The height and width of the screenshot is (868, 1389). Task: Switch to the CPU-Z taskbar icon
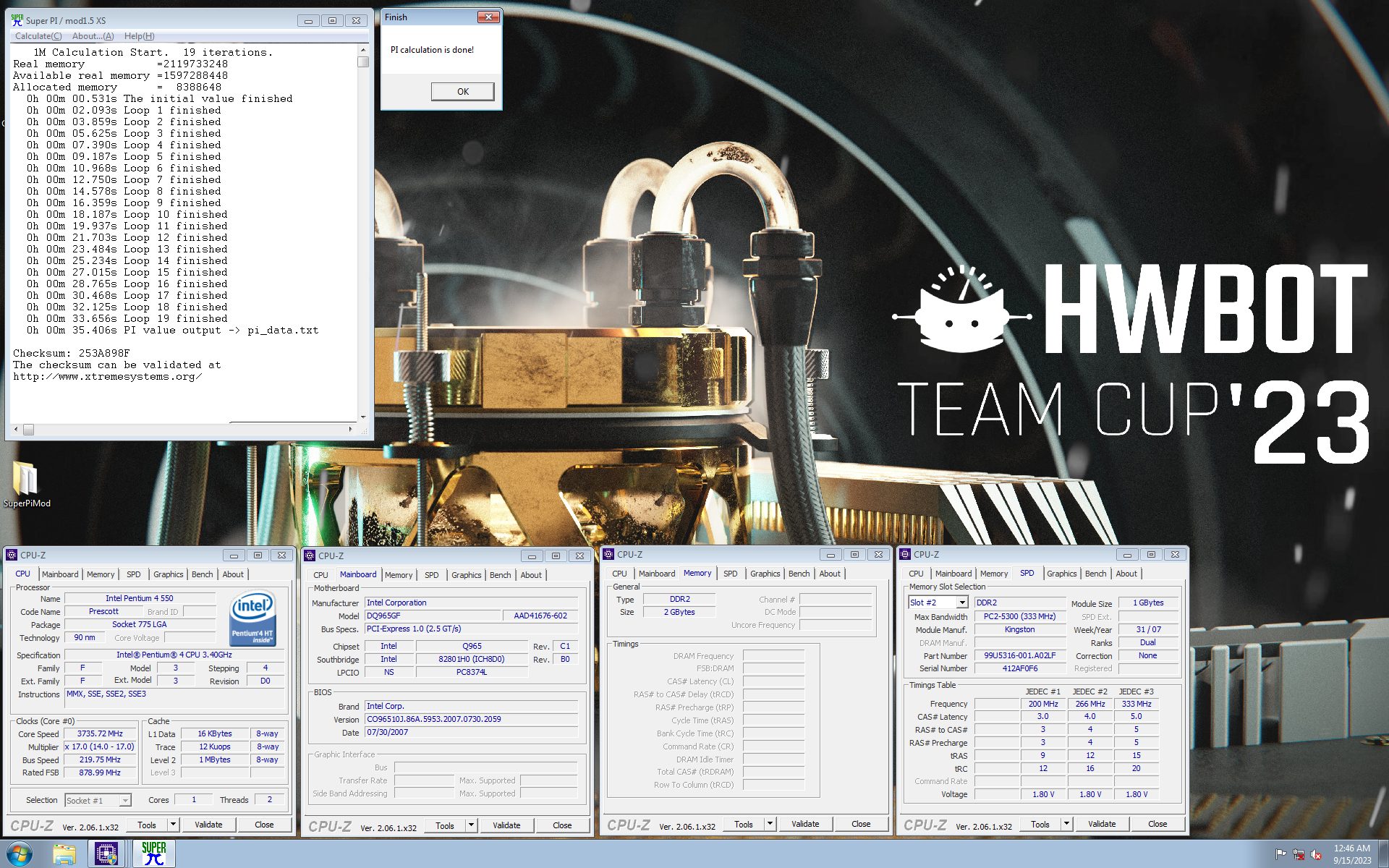point(106,854)
